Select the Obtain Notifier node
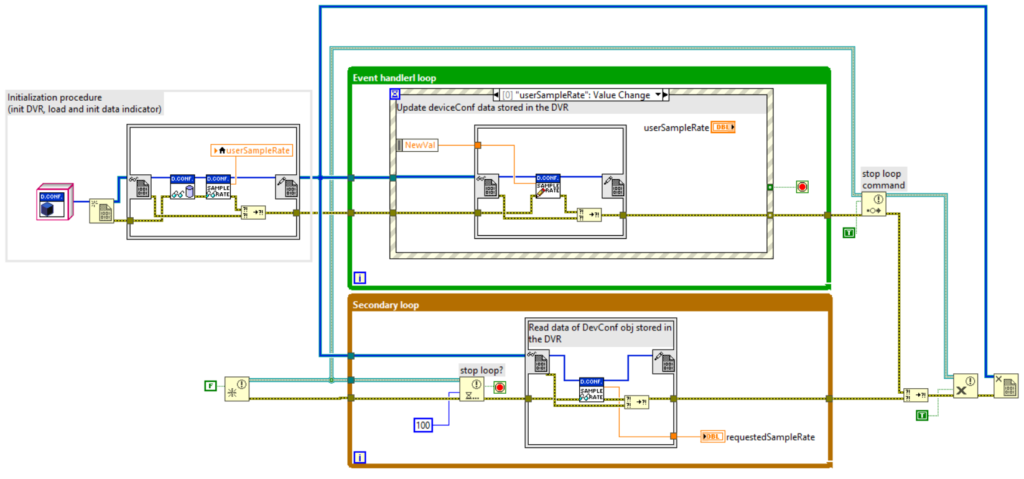Screen dimensions: 1024x479 click(x=236, y=387)
